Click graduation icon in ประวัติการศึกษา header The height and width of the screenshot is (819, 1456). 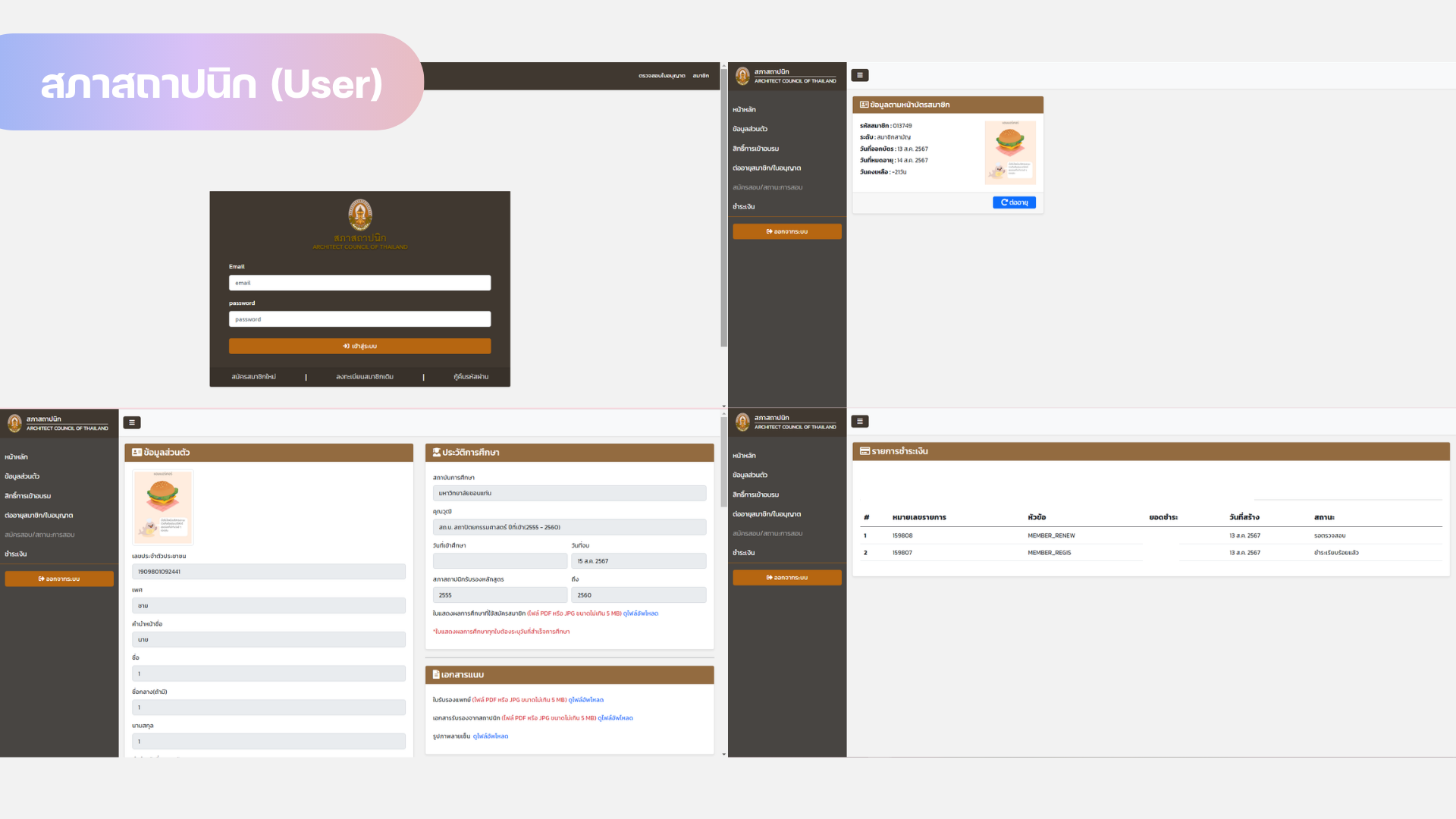[x=437, y=452]
